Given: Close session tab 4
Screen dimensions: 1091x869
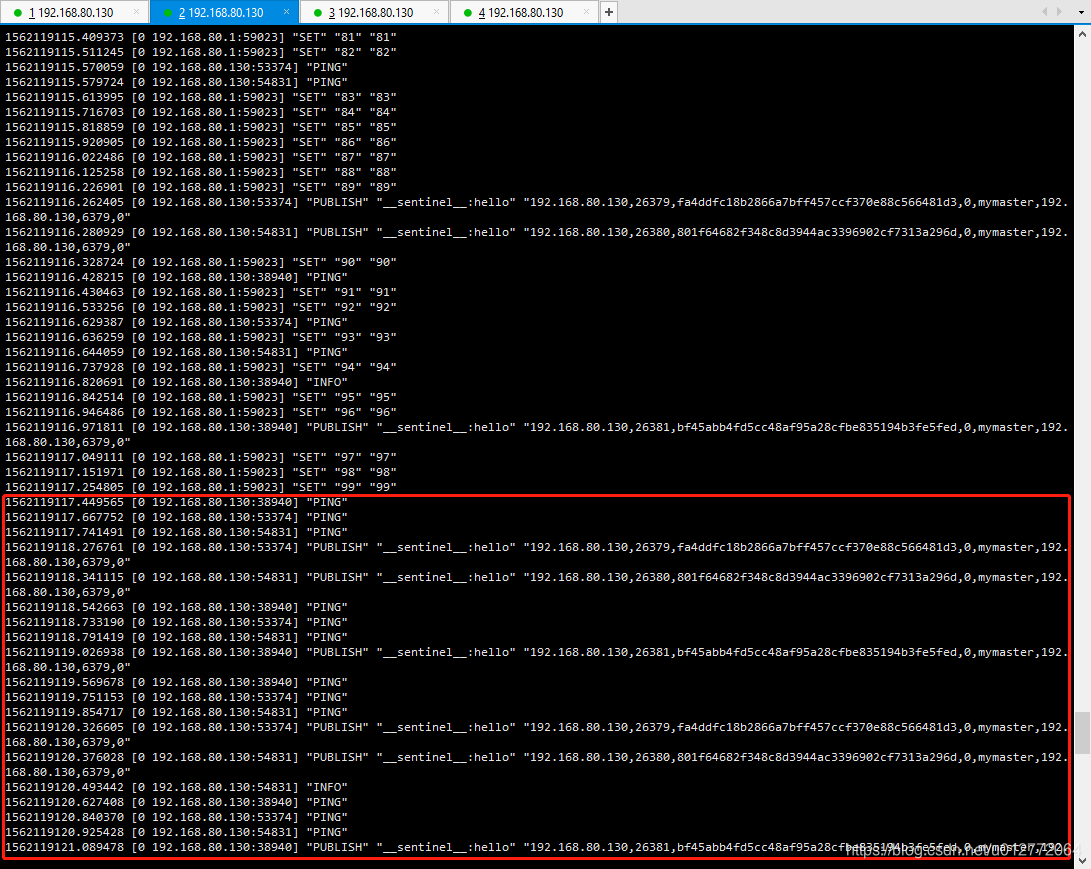Looking at the screenshot, I should (x=587, y=12).
